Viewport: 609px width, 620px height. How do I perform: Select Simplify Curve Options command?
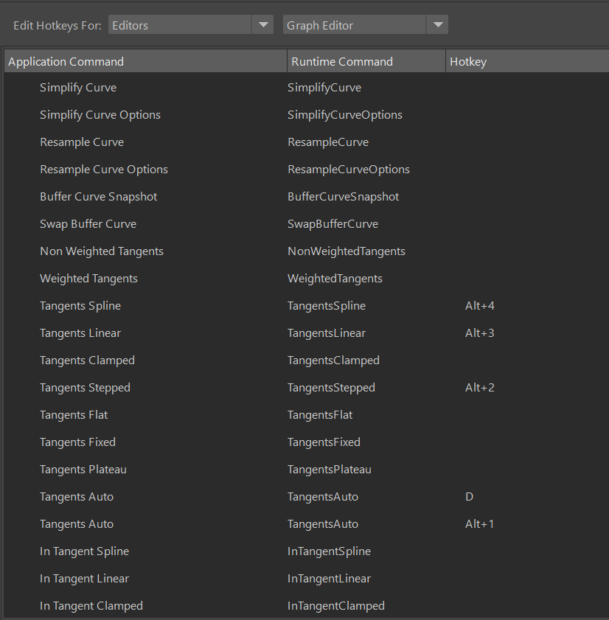(x=100, y=115)
